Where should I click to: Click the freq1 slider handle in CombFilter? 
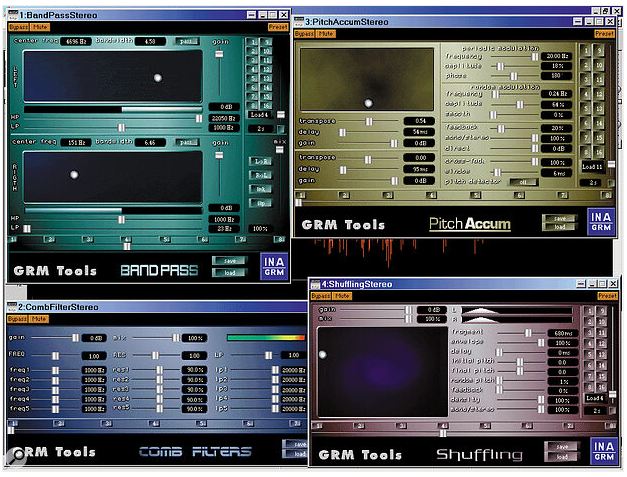tap(56, 370)
